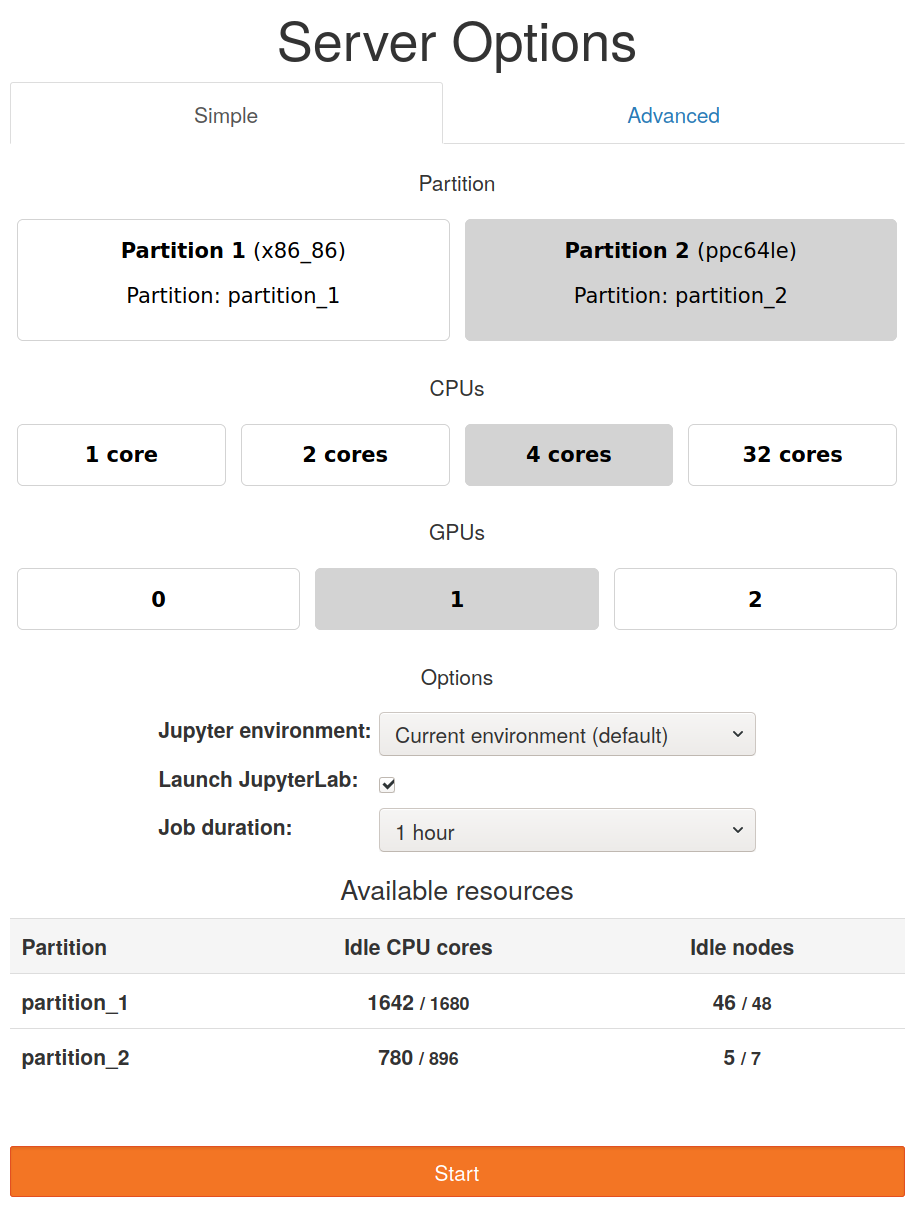This screenshot has width=913, height=1207.
Task: Click the partition_2 row in resources table
Action: click(x=457, y=1057)
